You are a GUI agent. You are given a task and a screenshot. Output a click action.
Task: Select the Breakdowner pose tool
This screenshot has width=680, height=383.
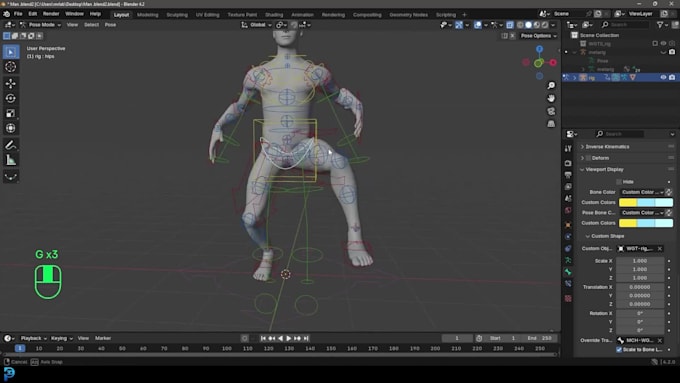click(11, 177)
